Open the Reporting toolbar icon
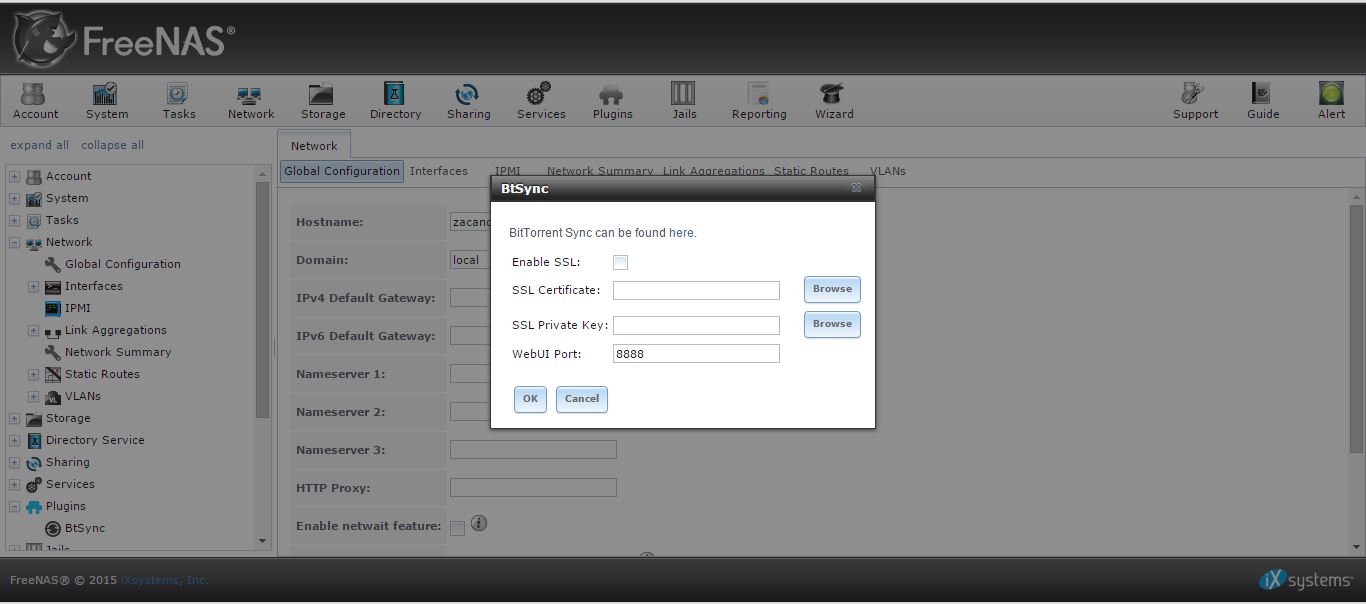Screen dimensions: 1366x604 pos(759,101)
